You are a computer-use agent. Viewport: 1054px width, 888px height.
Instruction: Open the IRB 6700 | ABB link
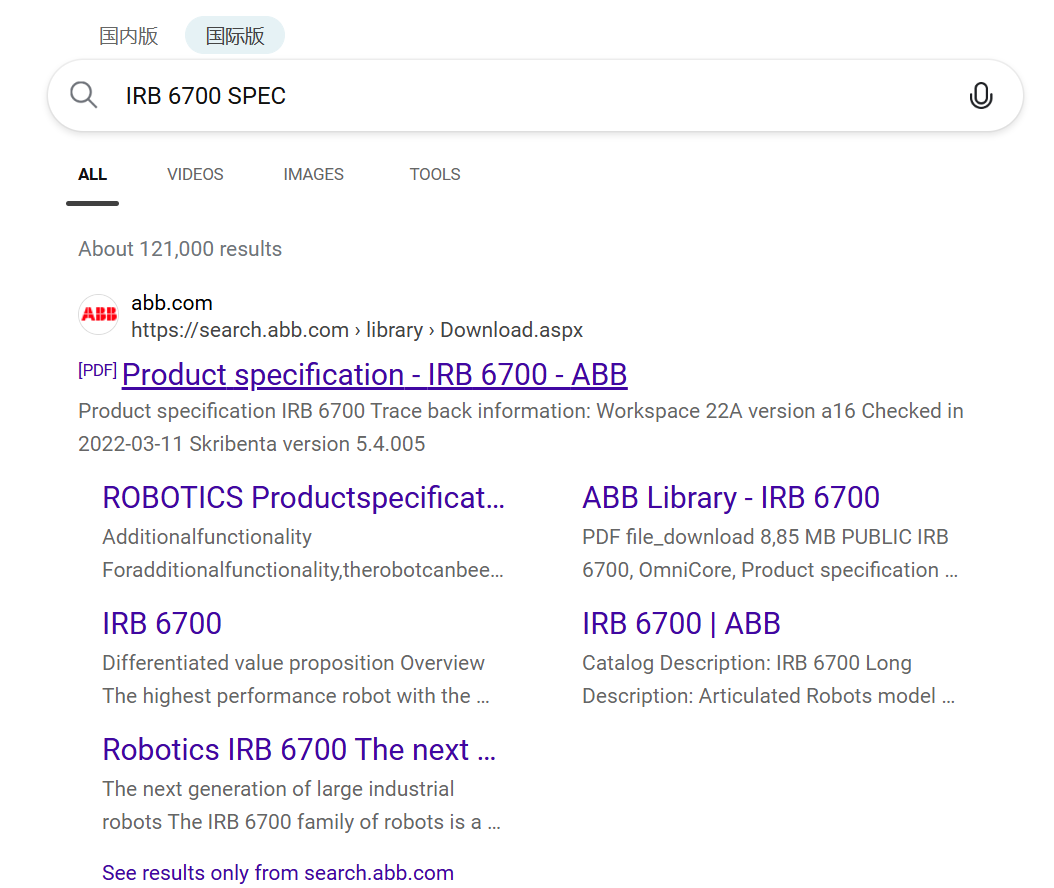tap(681, 624)
